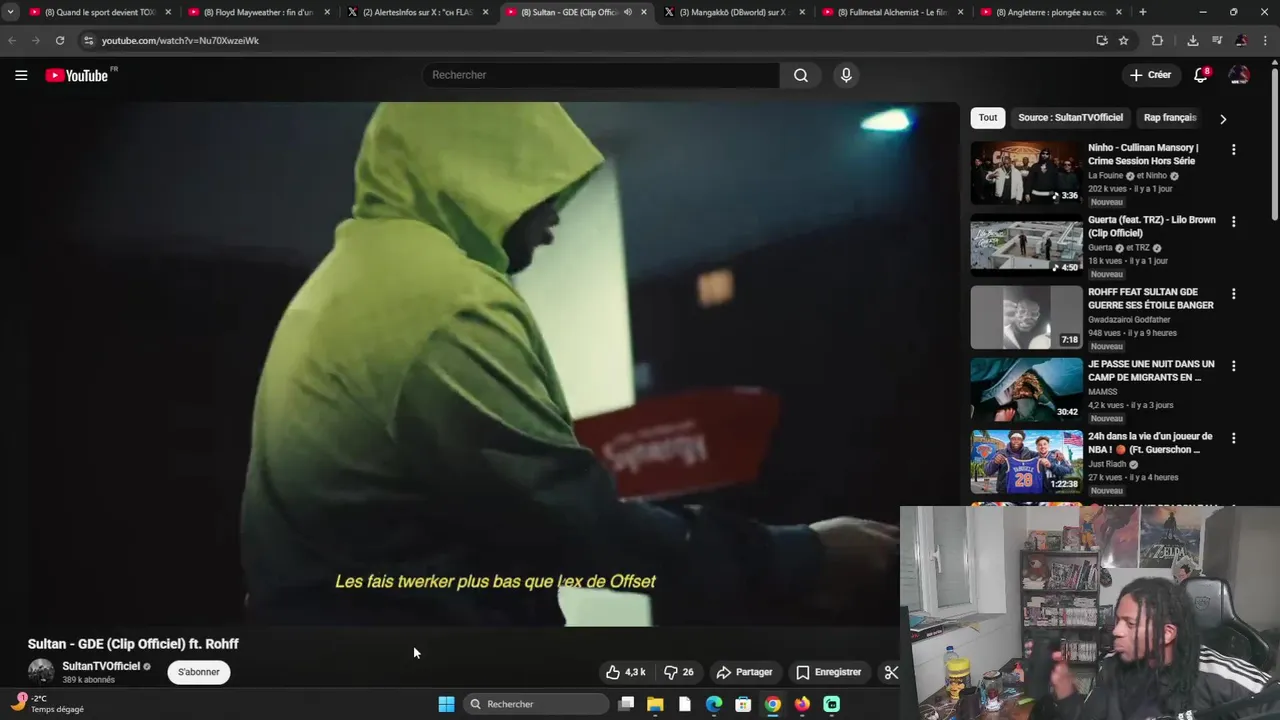Switch to Fullmetal Alchemist tab
This screenshot has width=1280, height=720.
click(x=895, y=12)
